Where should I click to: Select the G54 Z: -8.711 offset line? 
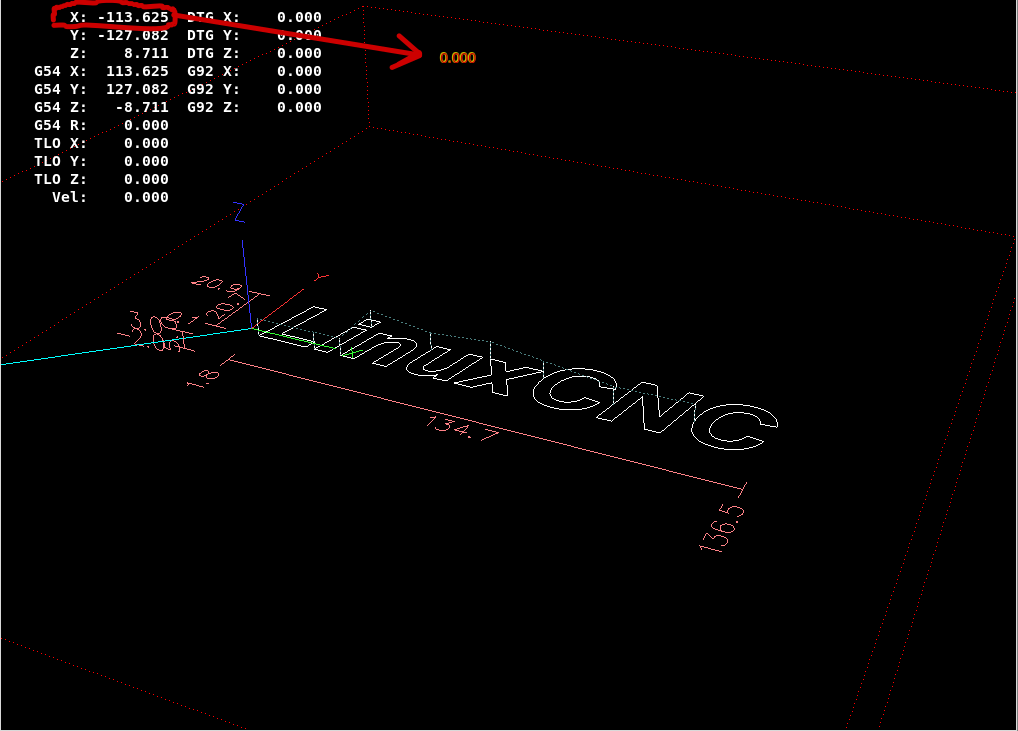(x=101, y=107)
